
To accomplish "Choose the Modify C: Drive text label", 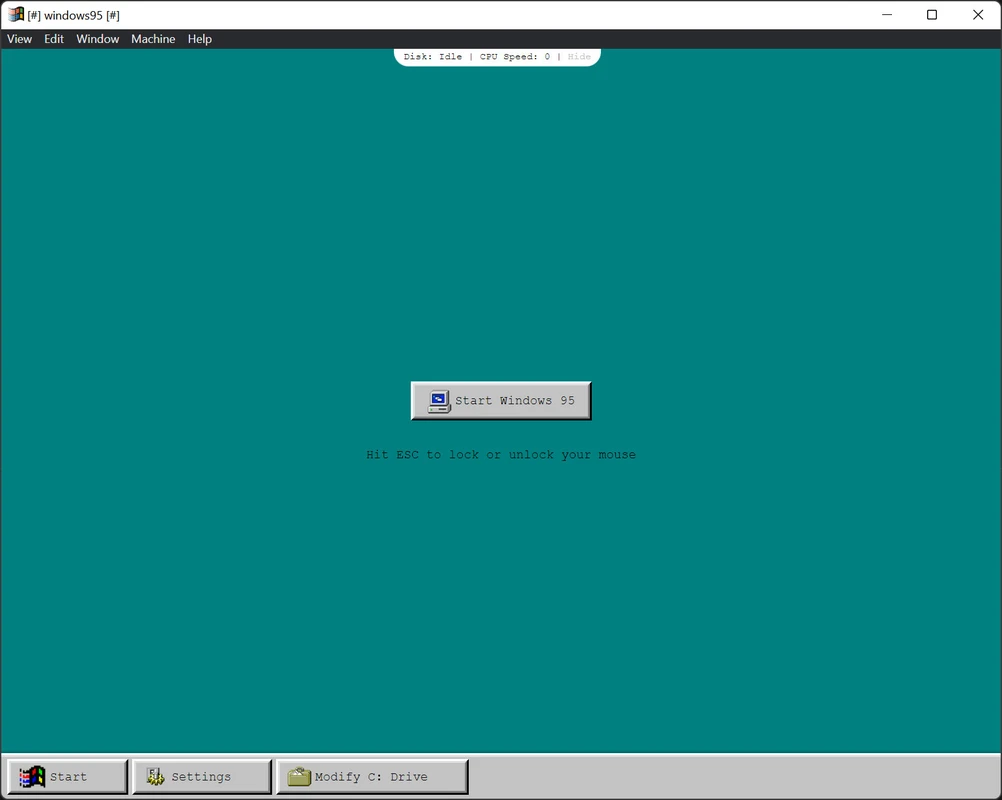I will point(371,777).
